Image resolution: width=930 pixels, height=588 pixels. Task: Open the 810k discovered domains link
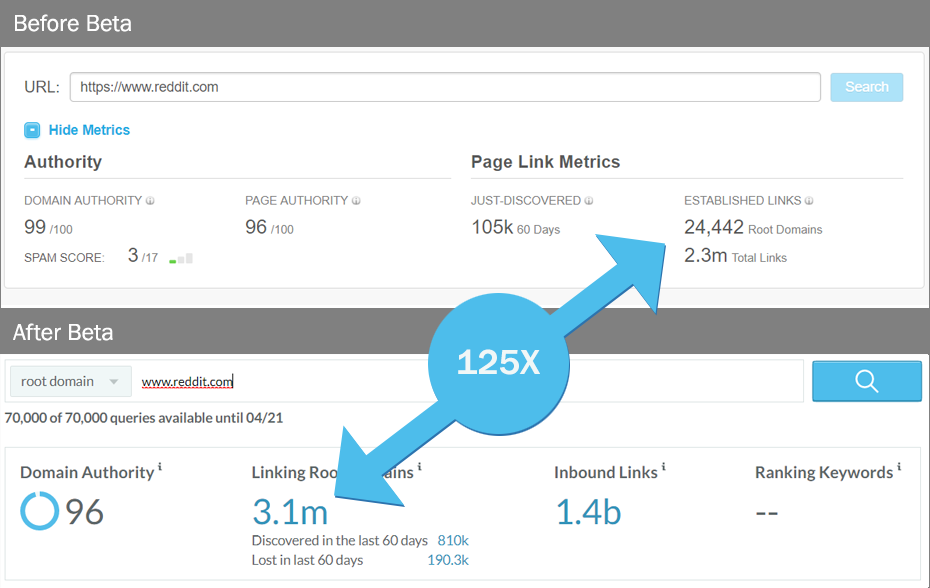[453, 541]
